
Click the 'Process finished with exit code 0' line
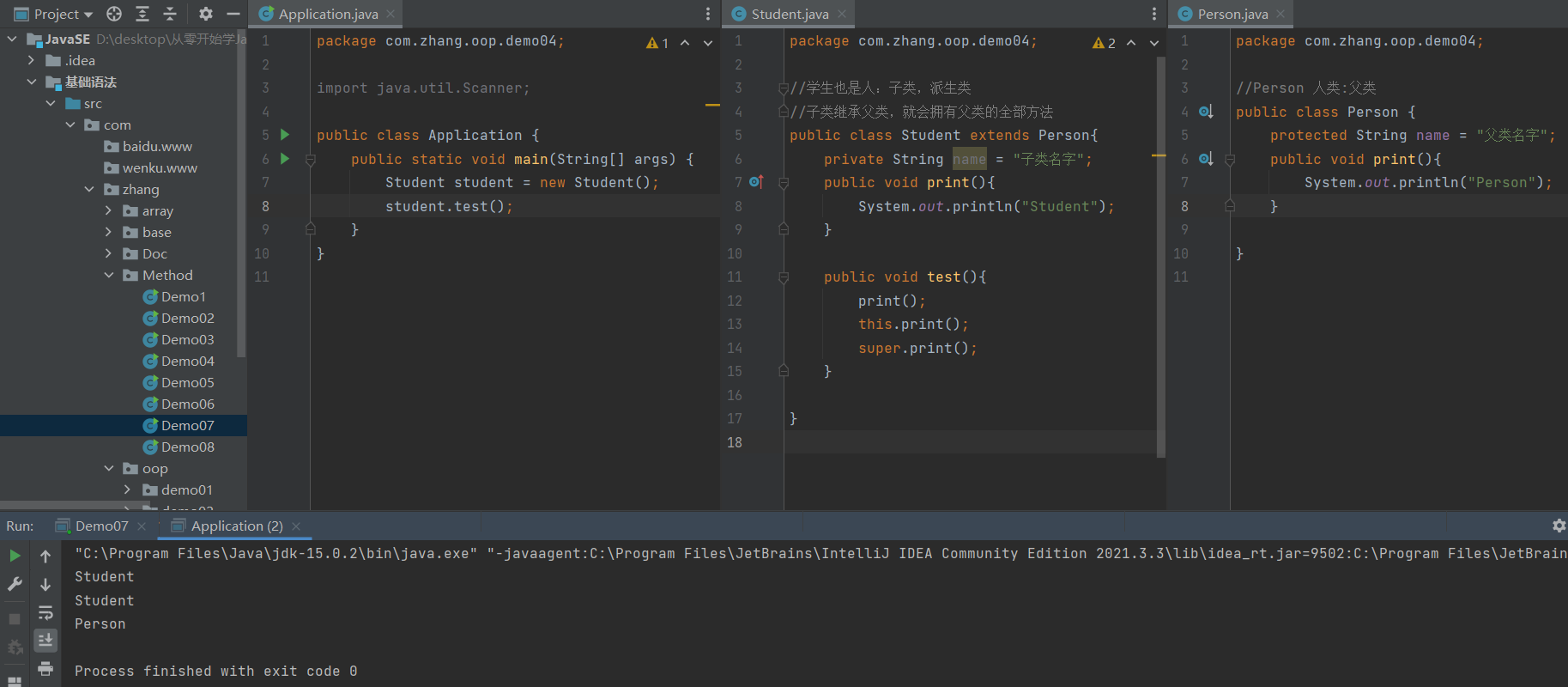click(x=216, y=671)
